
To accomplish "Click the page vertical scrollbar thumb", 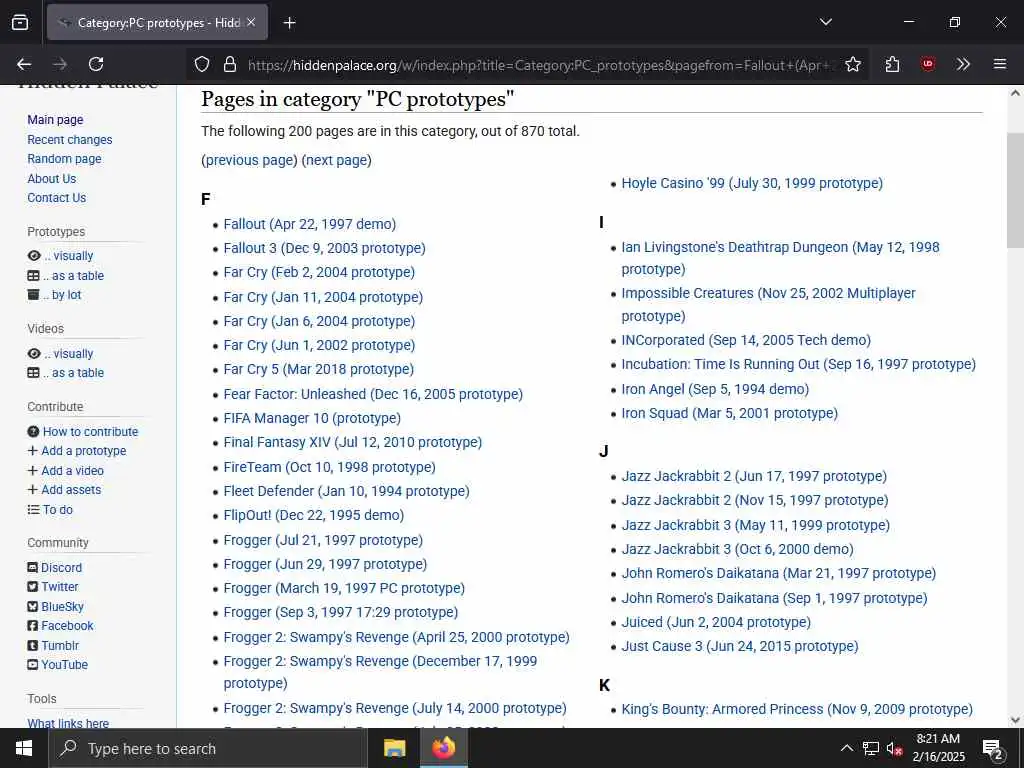I will pos(1015,190).
